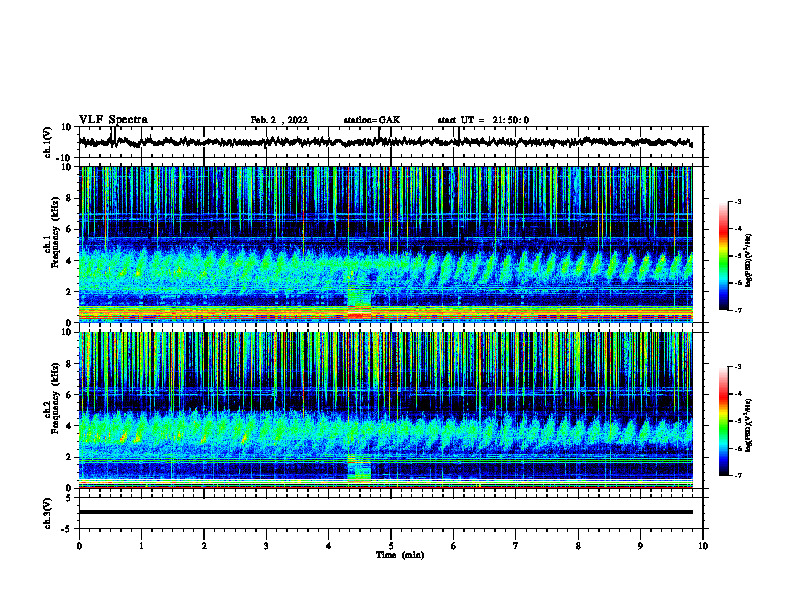Select the date text "Feb. 2, 2022"
Screen dimensions: 792x612
tap(279, 120)
